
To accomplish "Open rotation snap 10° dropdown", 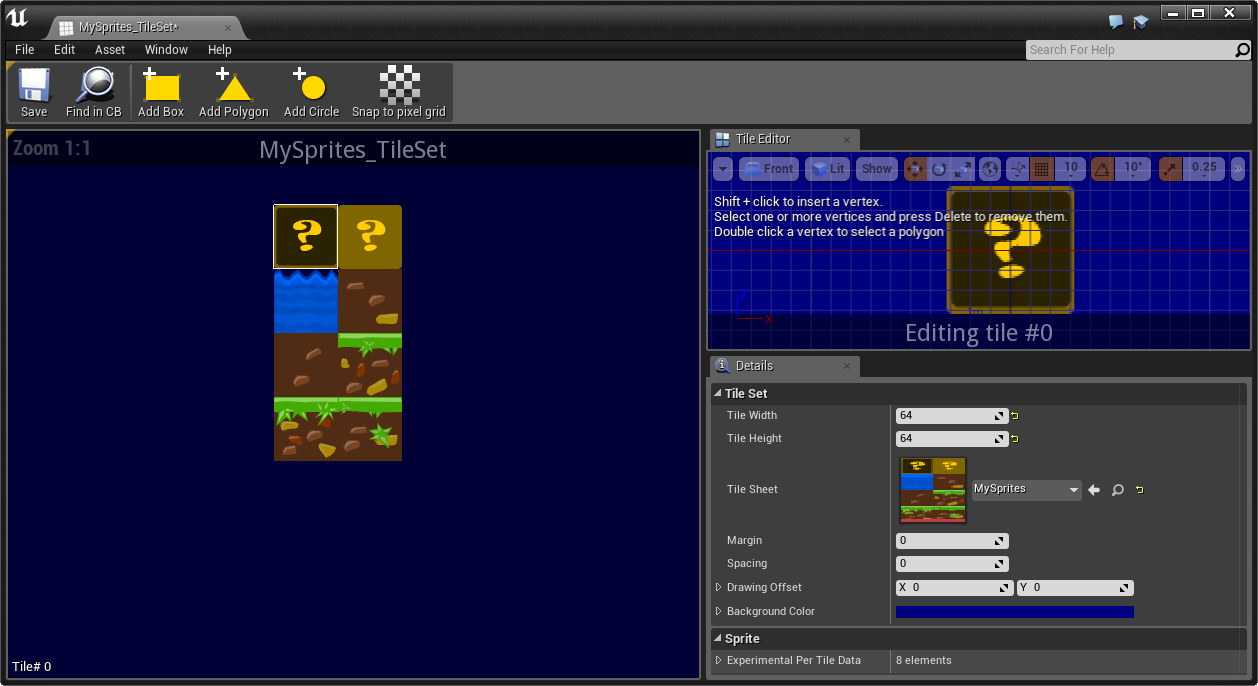I will 1133,169.
